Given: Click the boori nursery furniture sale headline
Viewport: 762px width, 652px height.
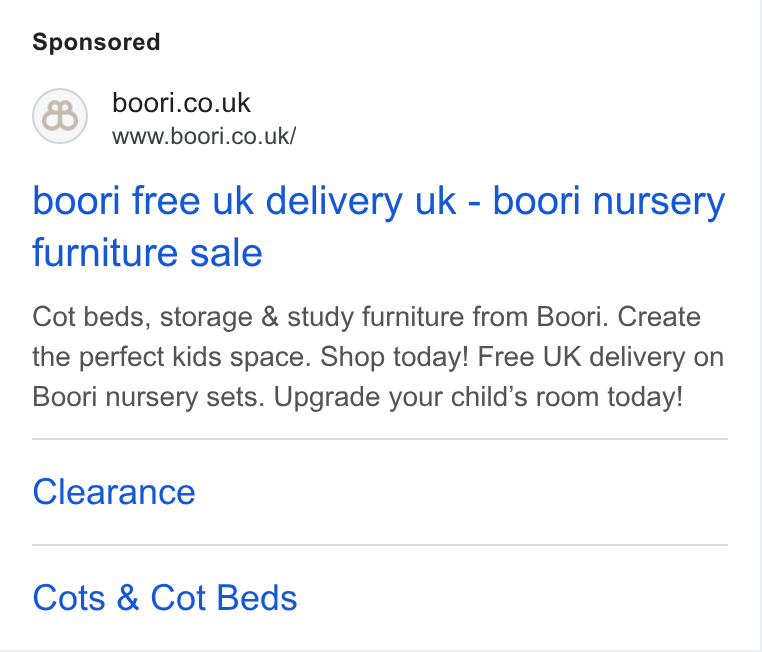Looking at the screenshot, I should coord(379,226).
